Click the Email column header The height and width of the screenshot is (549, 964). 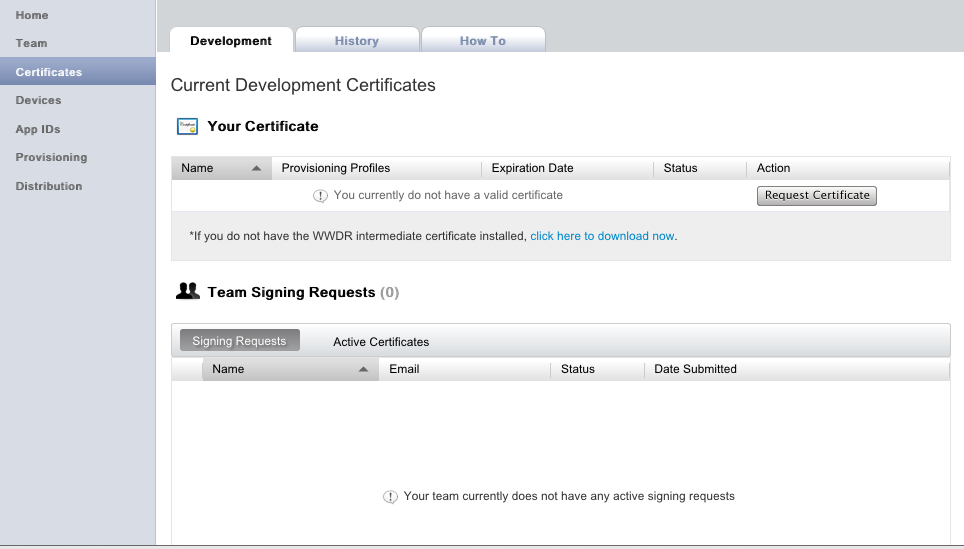(x=464, y=369)
